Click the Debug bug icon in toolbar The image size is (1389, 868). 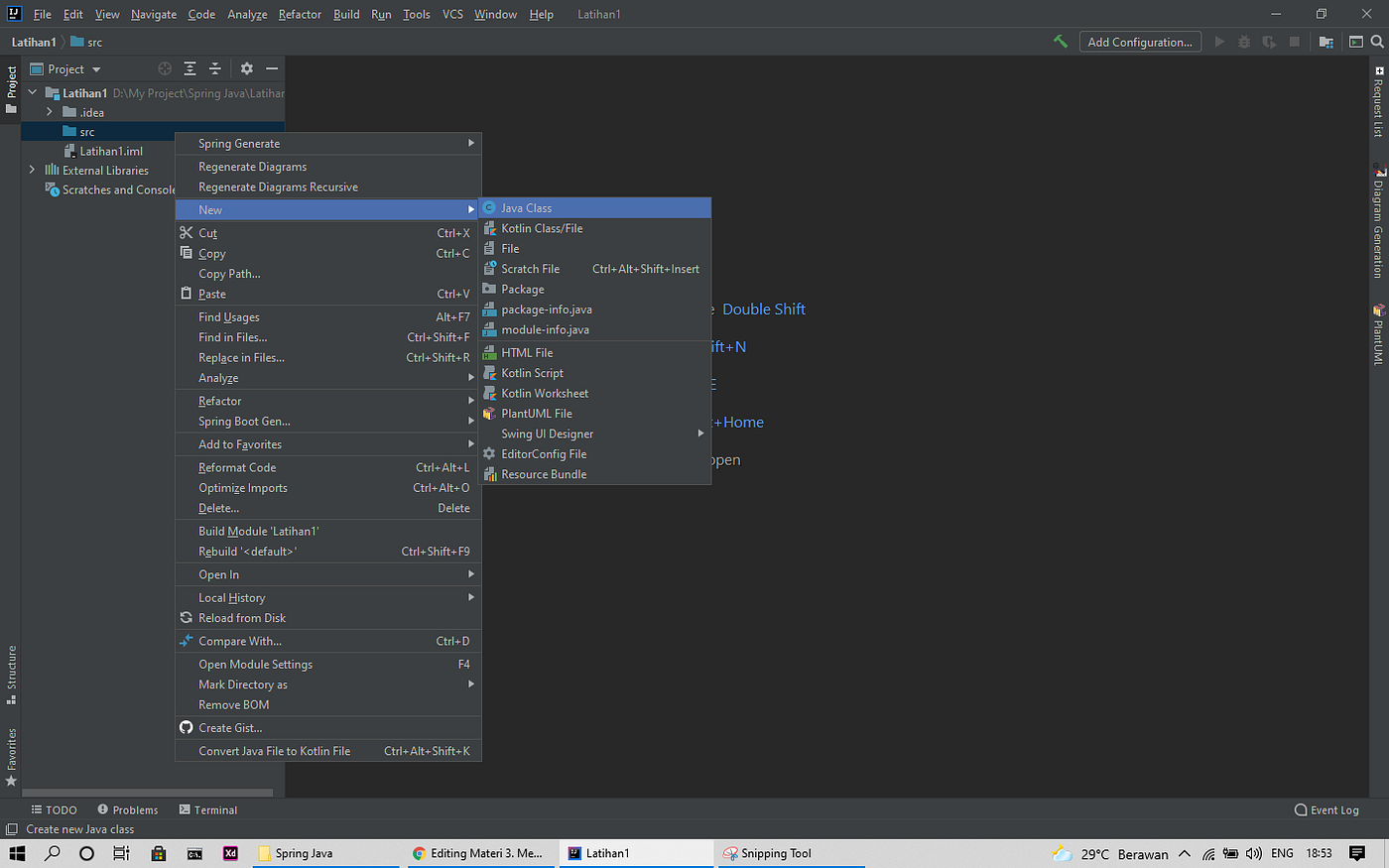[1244, 42]
